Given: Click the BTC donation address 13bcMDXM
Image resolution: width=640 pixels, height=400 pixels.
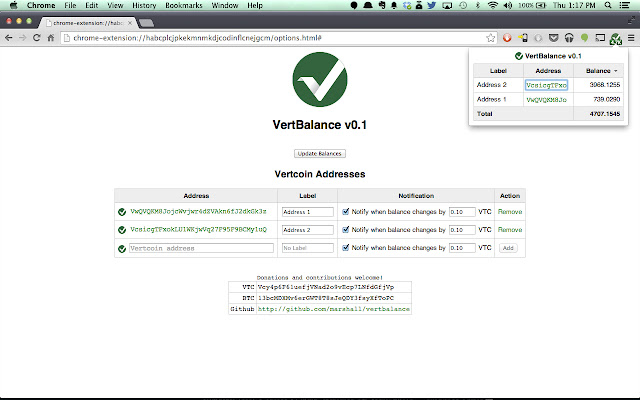Looking at the screenshot, I should [x=326, y=298].
